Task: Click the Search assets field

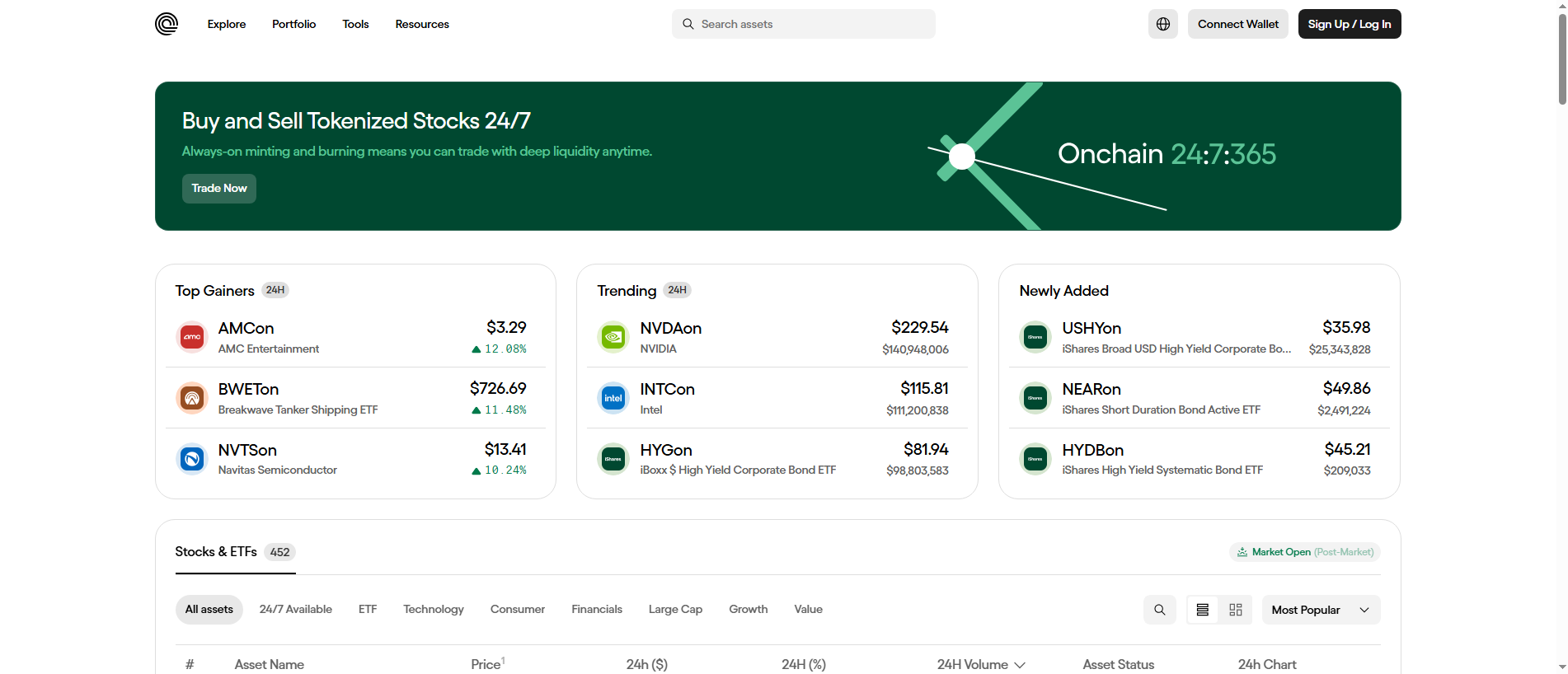Action: pos(804,24)
